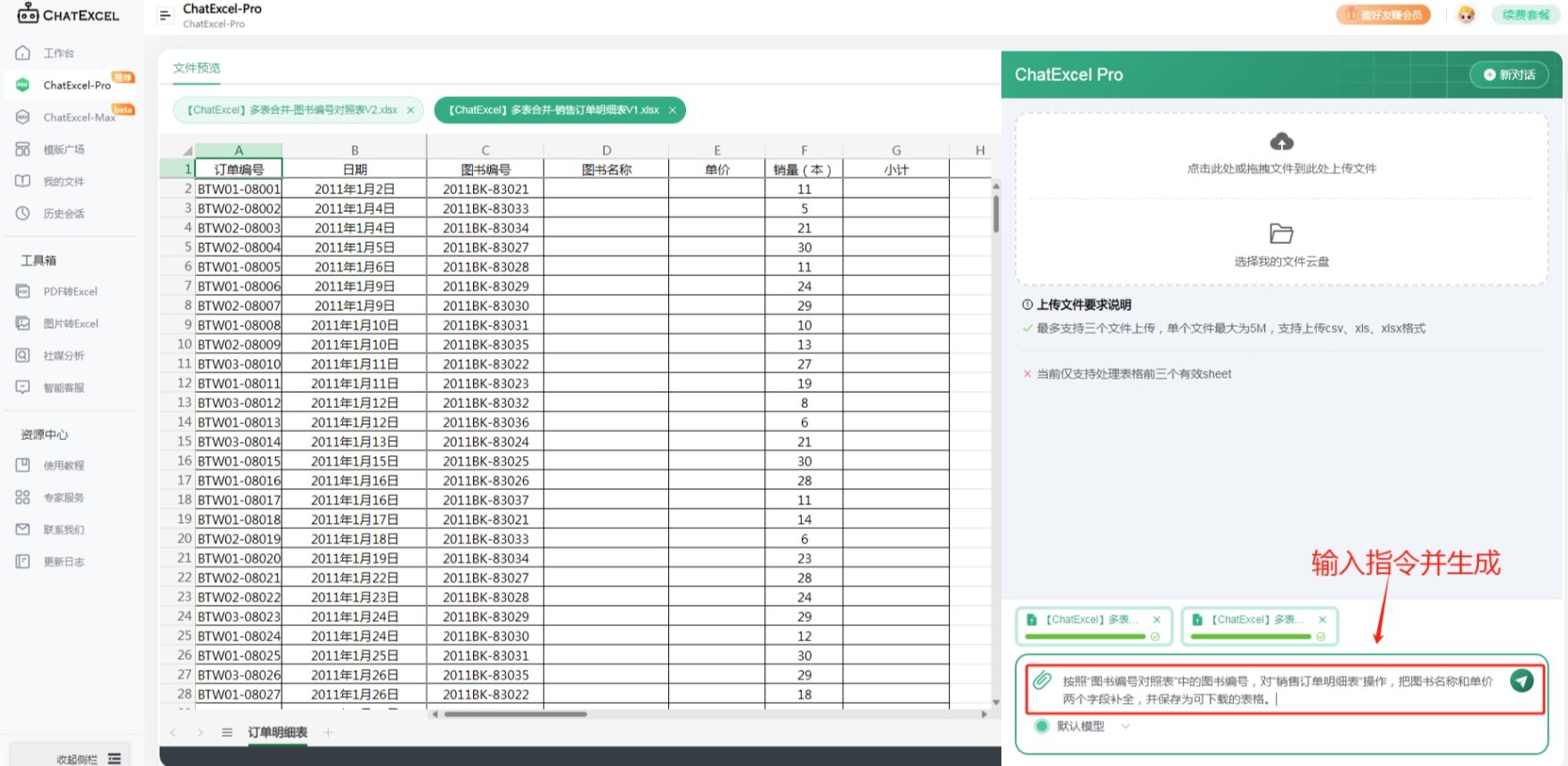Click the 新对话 button
1568x766 pixels.
coord(1509,75)
